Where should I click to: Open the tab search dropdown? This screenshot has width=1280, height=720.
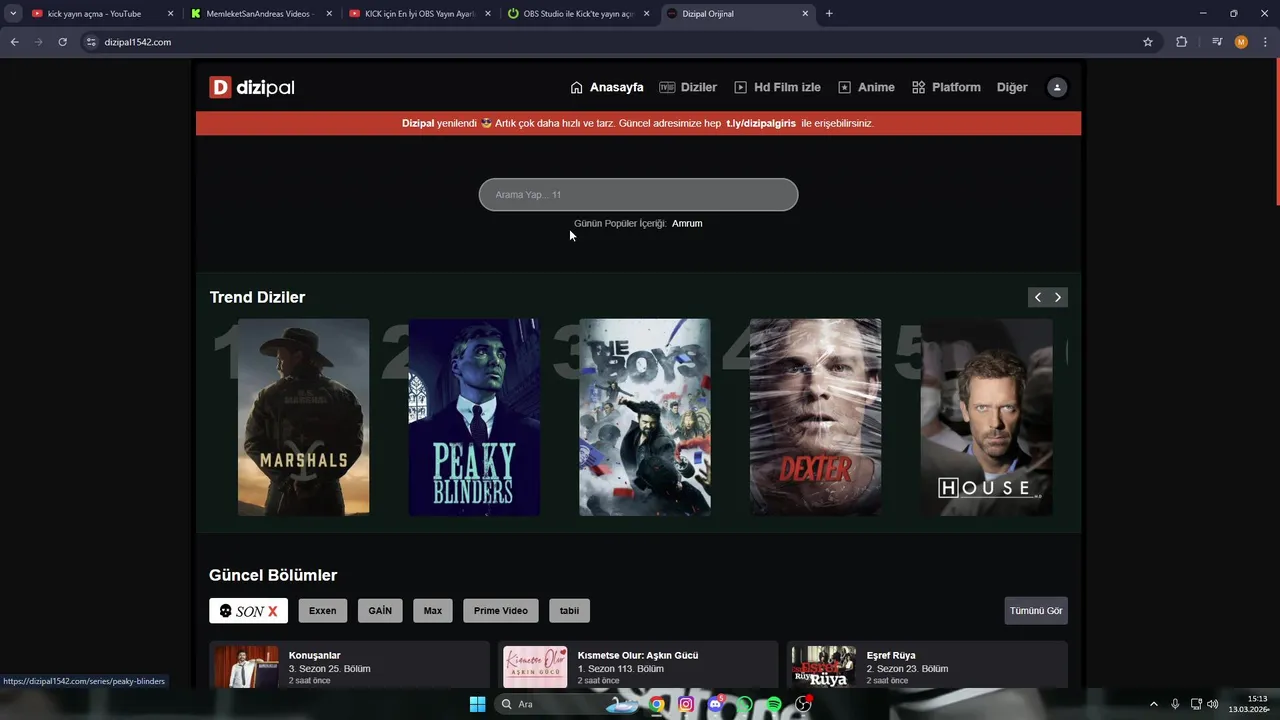(x=13, y=14)
